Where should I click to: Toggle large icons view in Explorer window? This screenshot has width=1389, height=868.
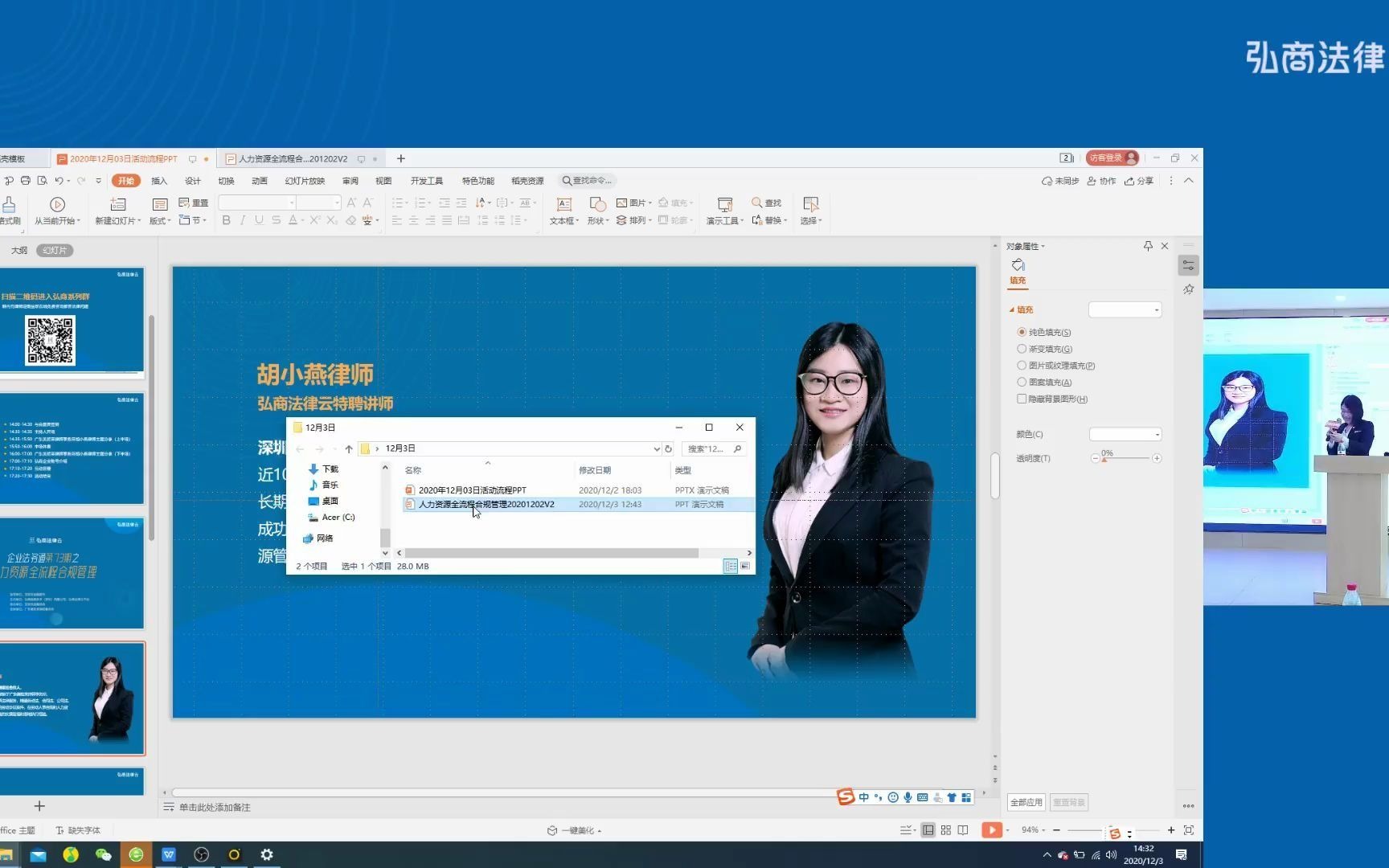745,567
